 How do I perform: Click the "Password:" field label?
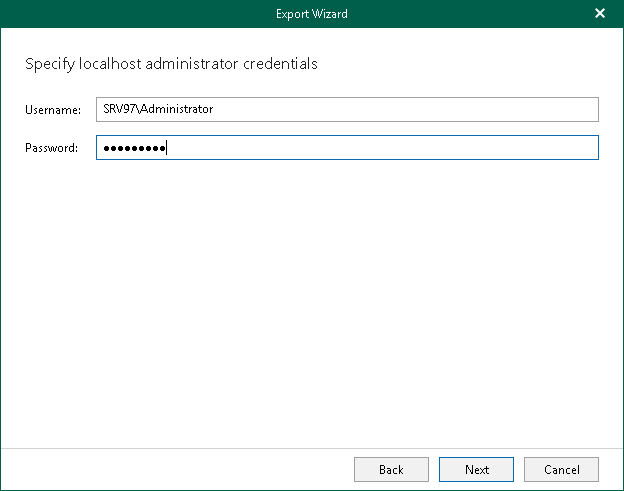52,148
